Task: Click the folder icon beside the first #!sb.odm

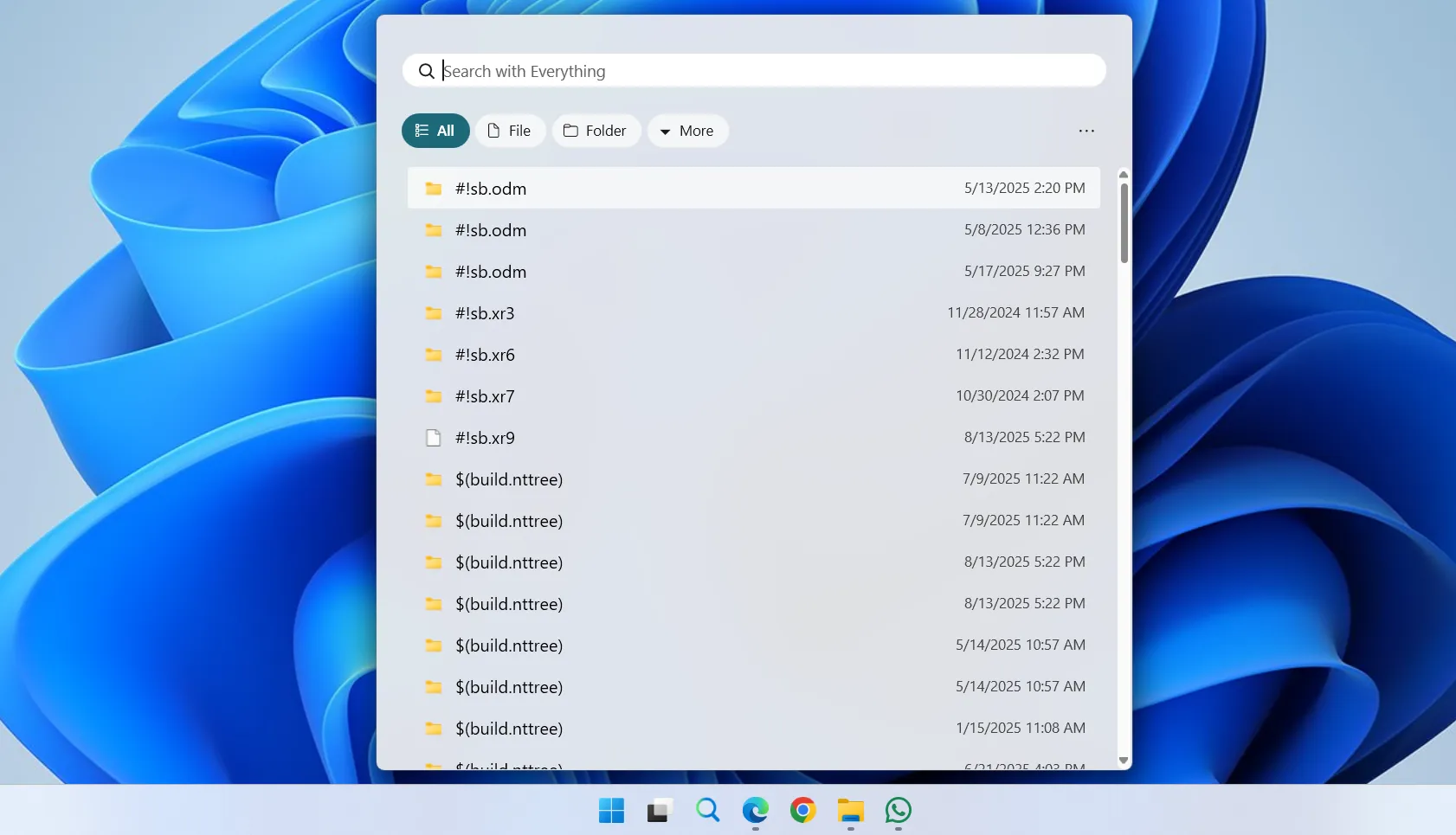Action: [x=434, y=188]
